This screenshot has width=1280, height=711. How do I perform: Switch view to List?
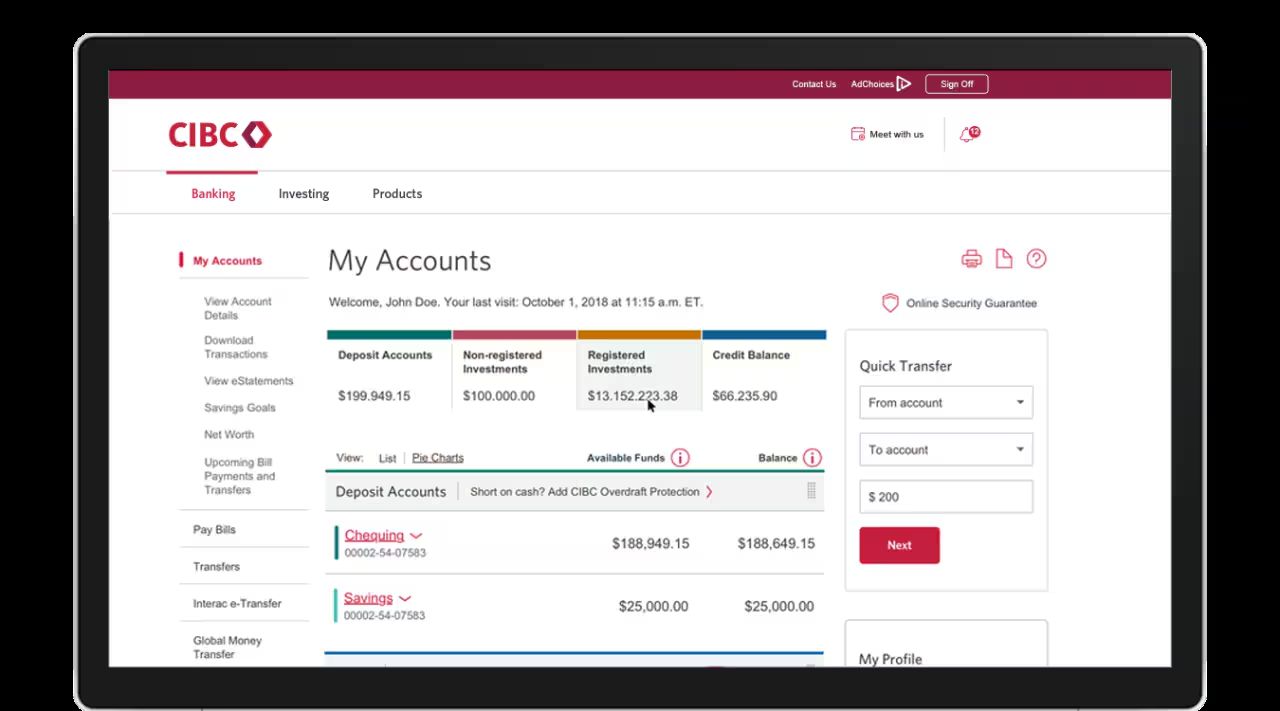tap(387, 458)
